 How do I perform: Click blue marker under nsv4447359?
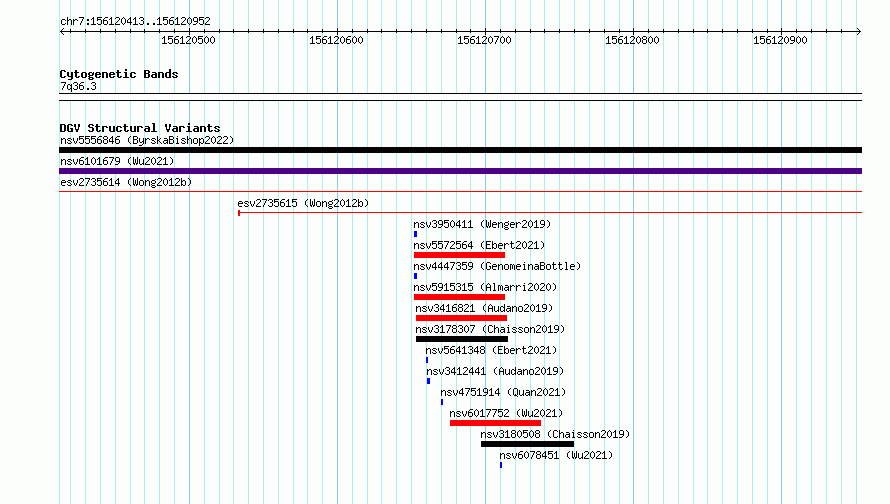(415, 276)
